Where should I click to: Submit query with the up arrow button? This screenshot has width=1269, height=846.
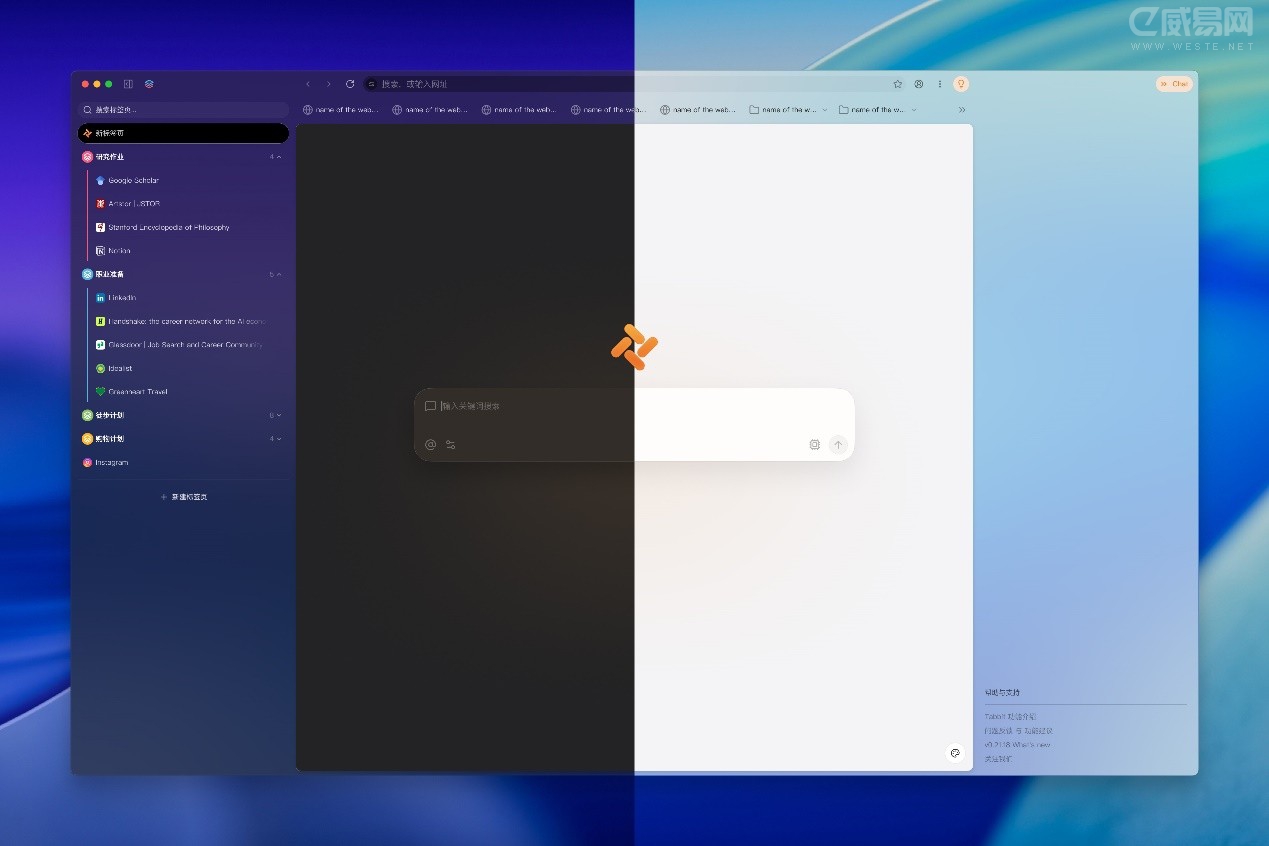coord(838,445)
